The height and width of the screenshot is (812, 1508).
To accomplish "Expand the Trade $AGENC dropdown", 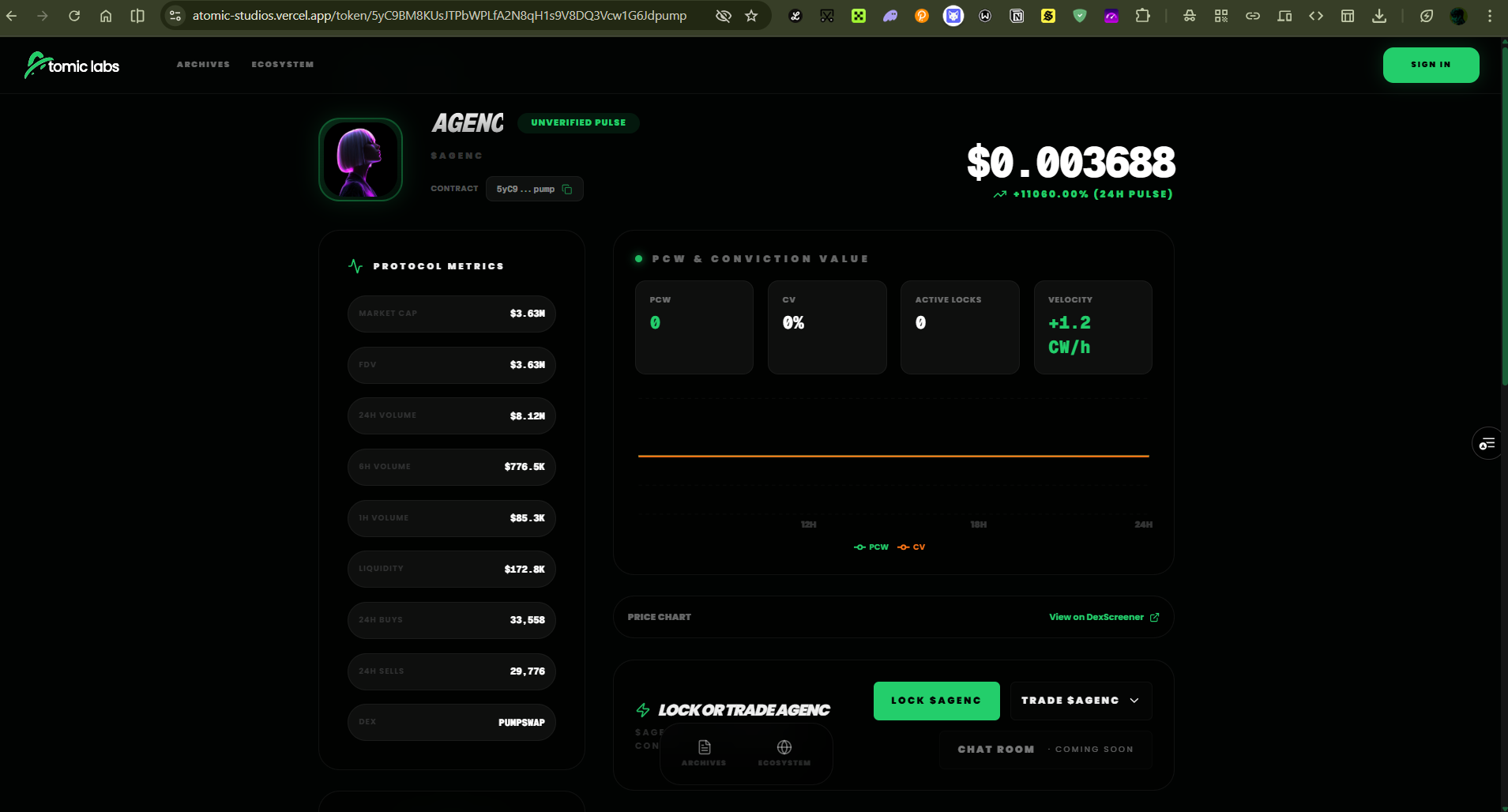I will click(x=1080, y=701).
